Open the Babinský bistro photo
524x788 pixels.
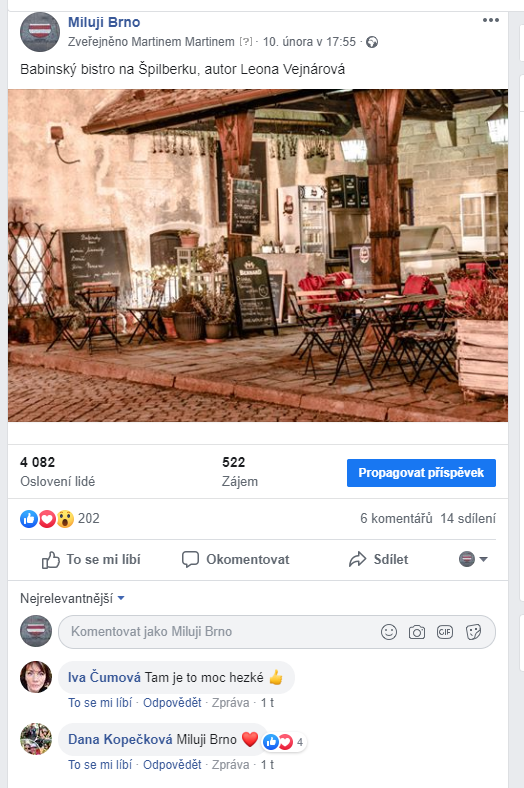tap(258, 255)
